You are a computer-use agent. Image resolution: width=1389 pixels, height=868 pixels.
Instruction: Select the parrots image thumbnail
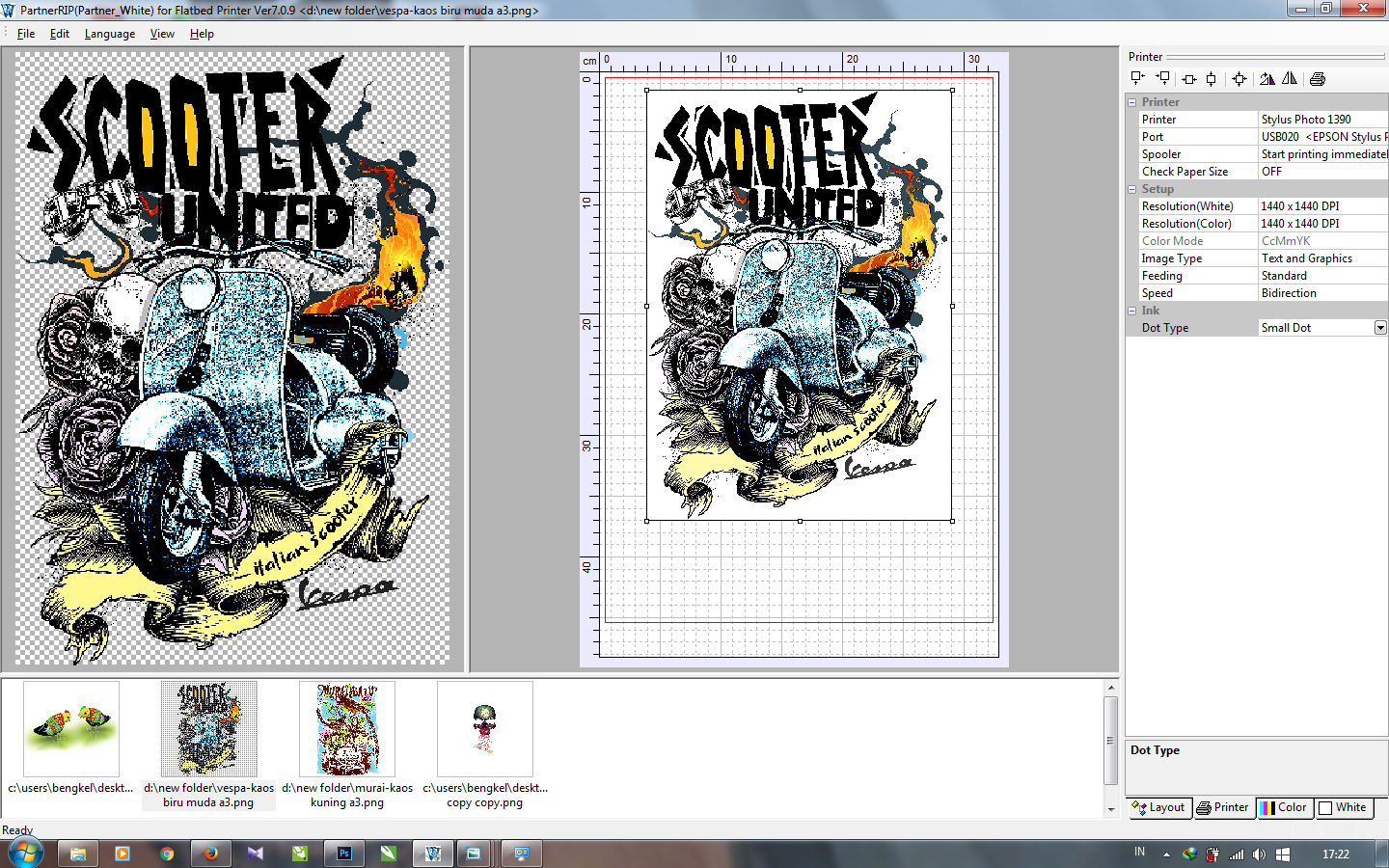71,729
